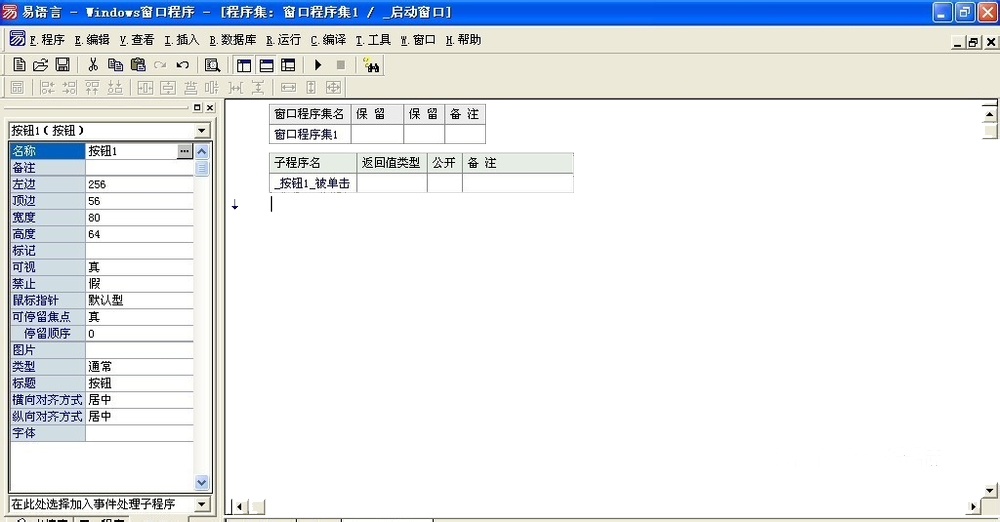Click the greyed redo arrow icon
Viewport: 1000px width, 522px height.
point(160,65)
